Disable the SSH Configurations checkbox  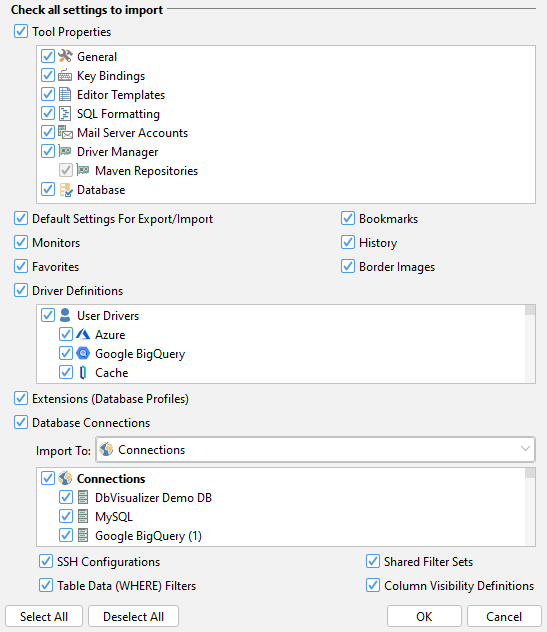[x=46, y=561]
